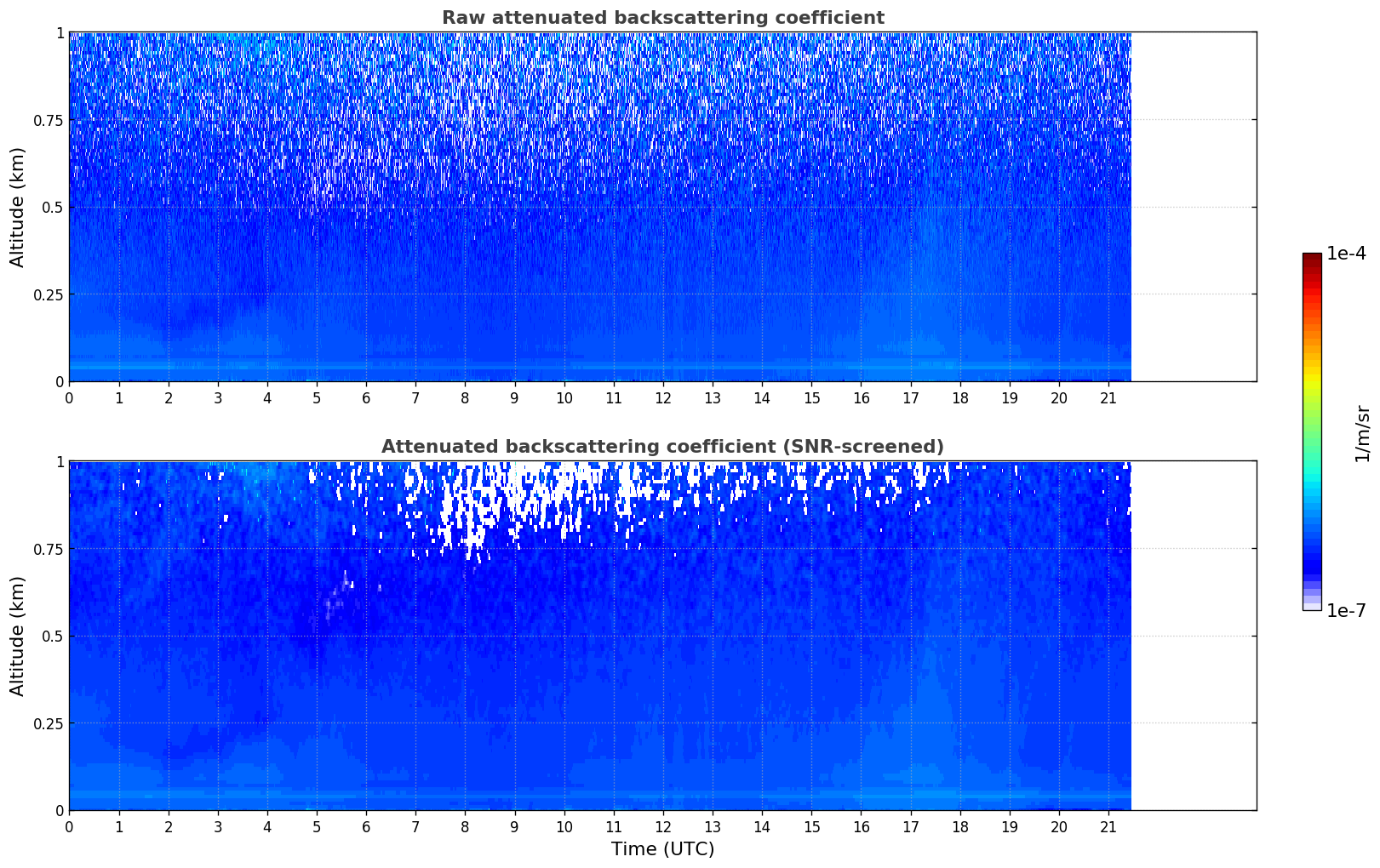The width and height of the screenshot is (1380, 868).
Task: Click the '1e-4' colorbar maximum label
Action: coord(1346,254)
